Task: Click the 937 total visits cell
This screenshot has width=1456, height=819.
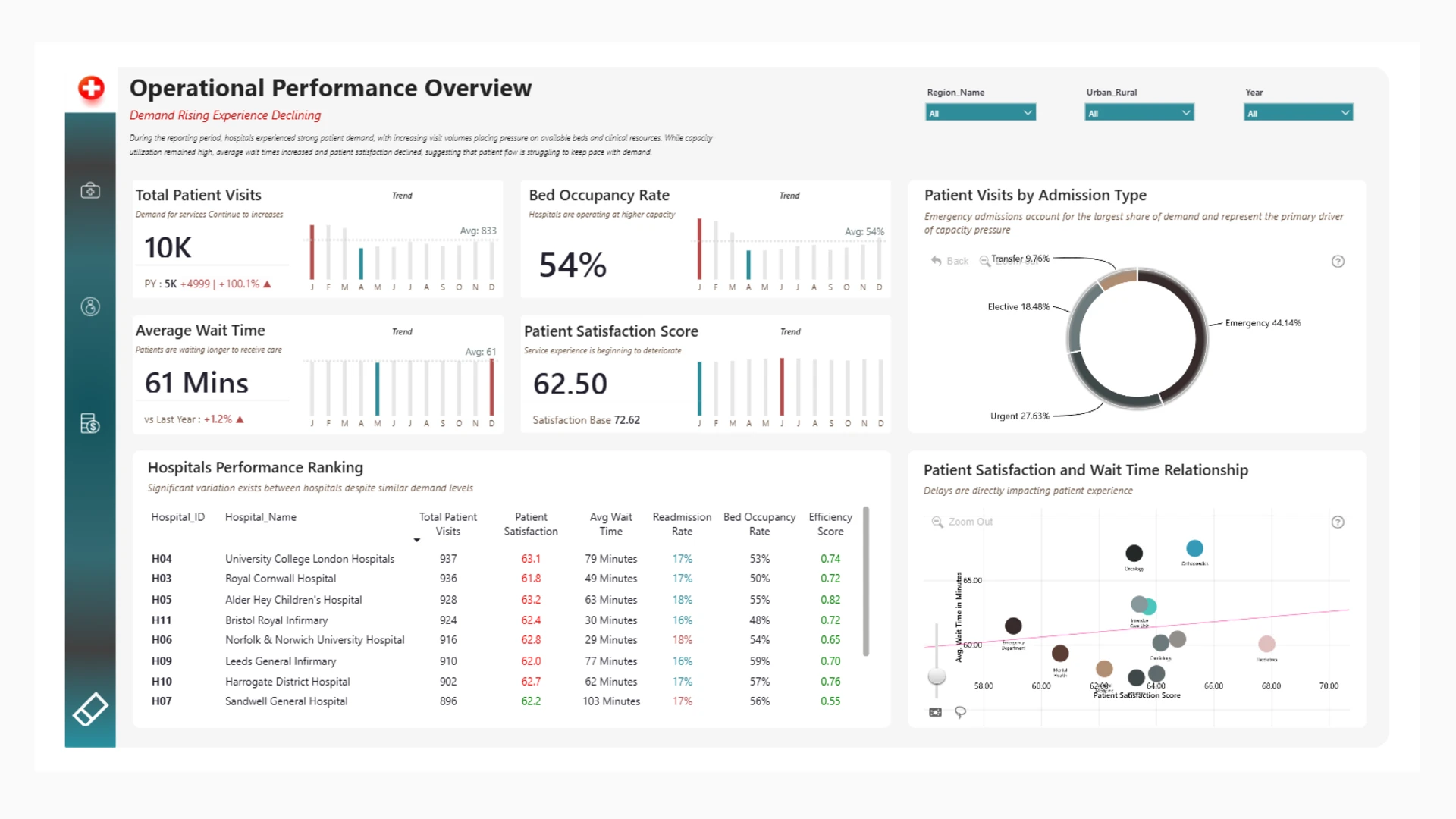Action: click(x=448, y=559)
